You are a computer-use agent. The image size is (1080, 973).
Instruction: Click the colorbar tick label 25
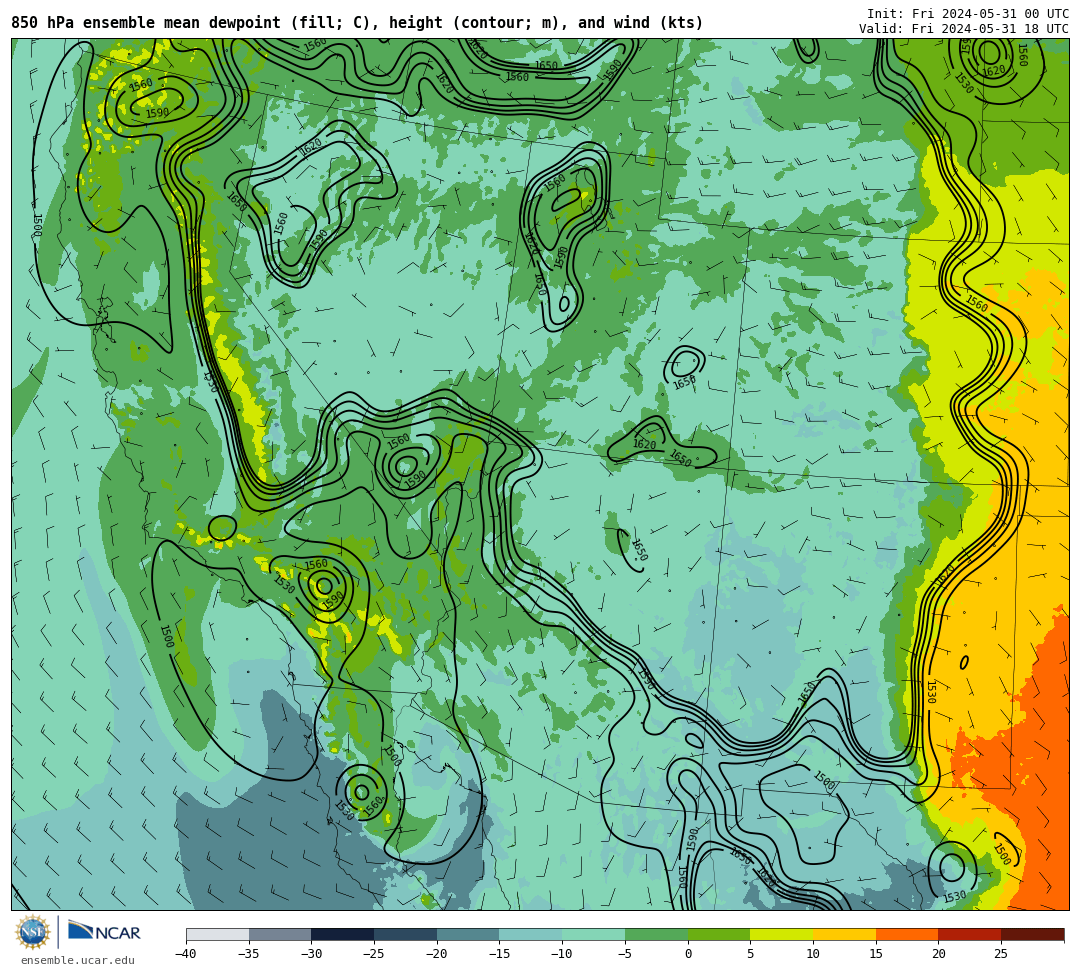(1001, 954)
